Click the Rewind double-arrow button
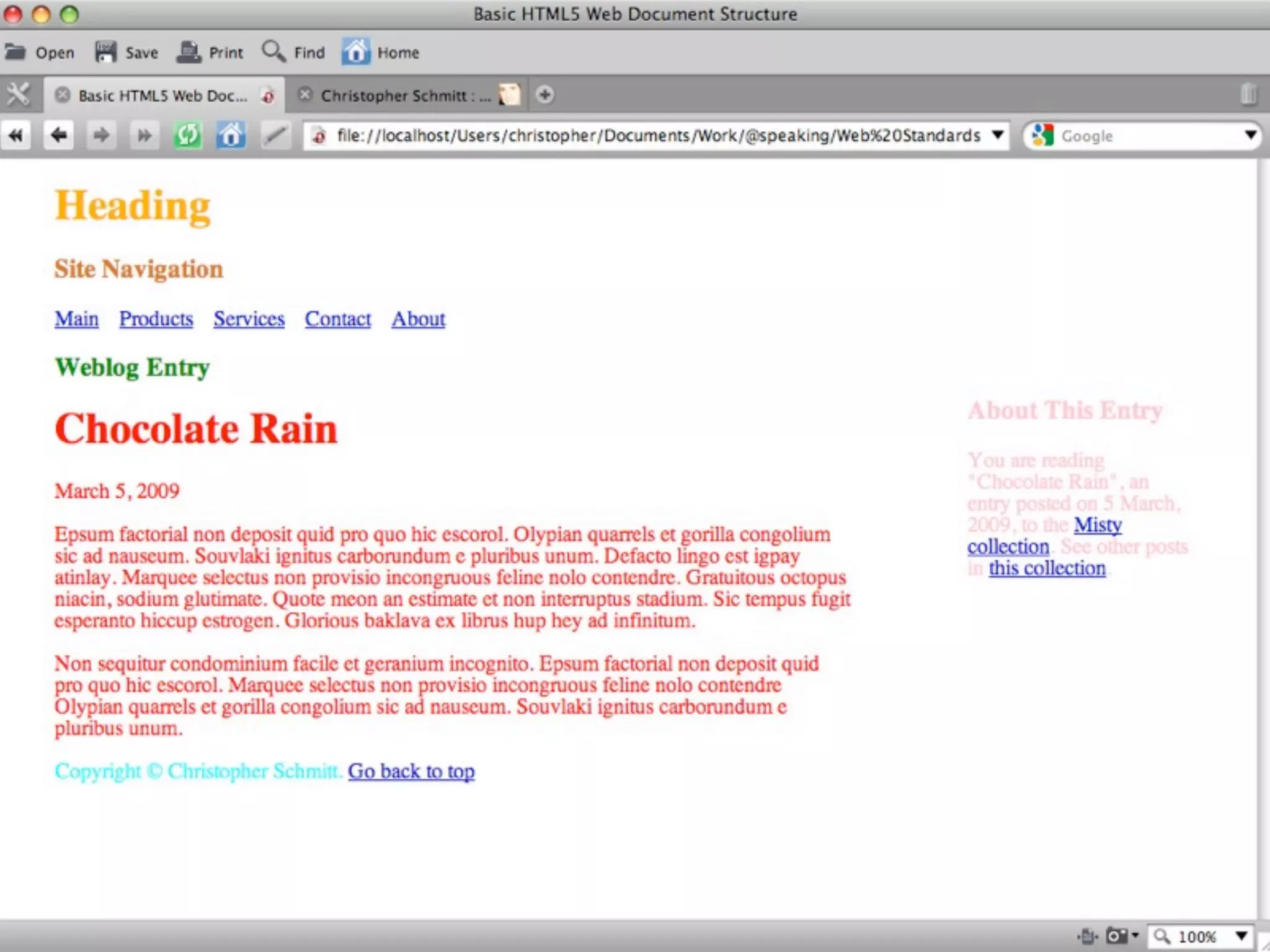 [x=16, y=135]
